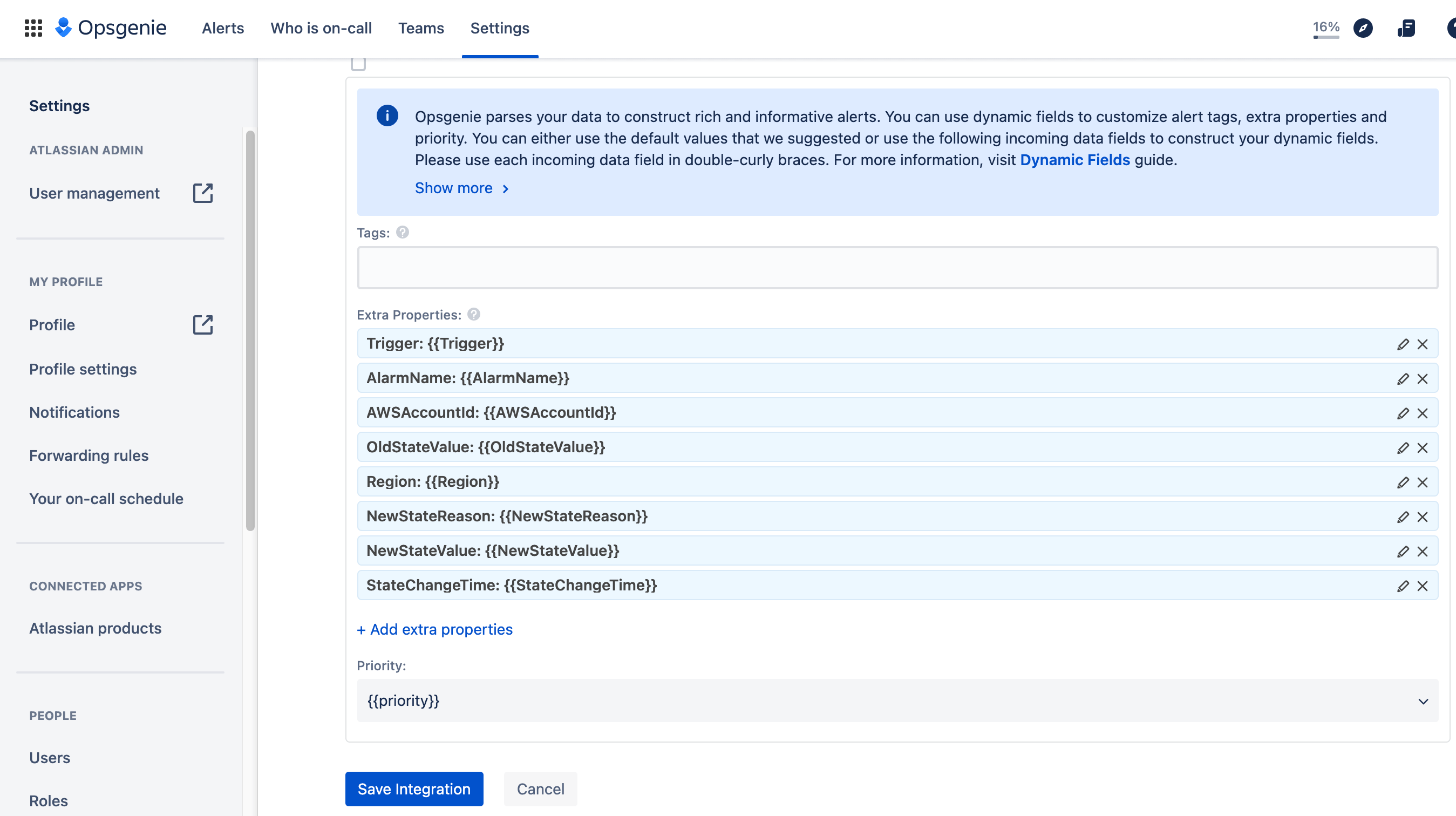Toggle the Who is on-call menu item

pyautogui.click(x=321, y=27)
